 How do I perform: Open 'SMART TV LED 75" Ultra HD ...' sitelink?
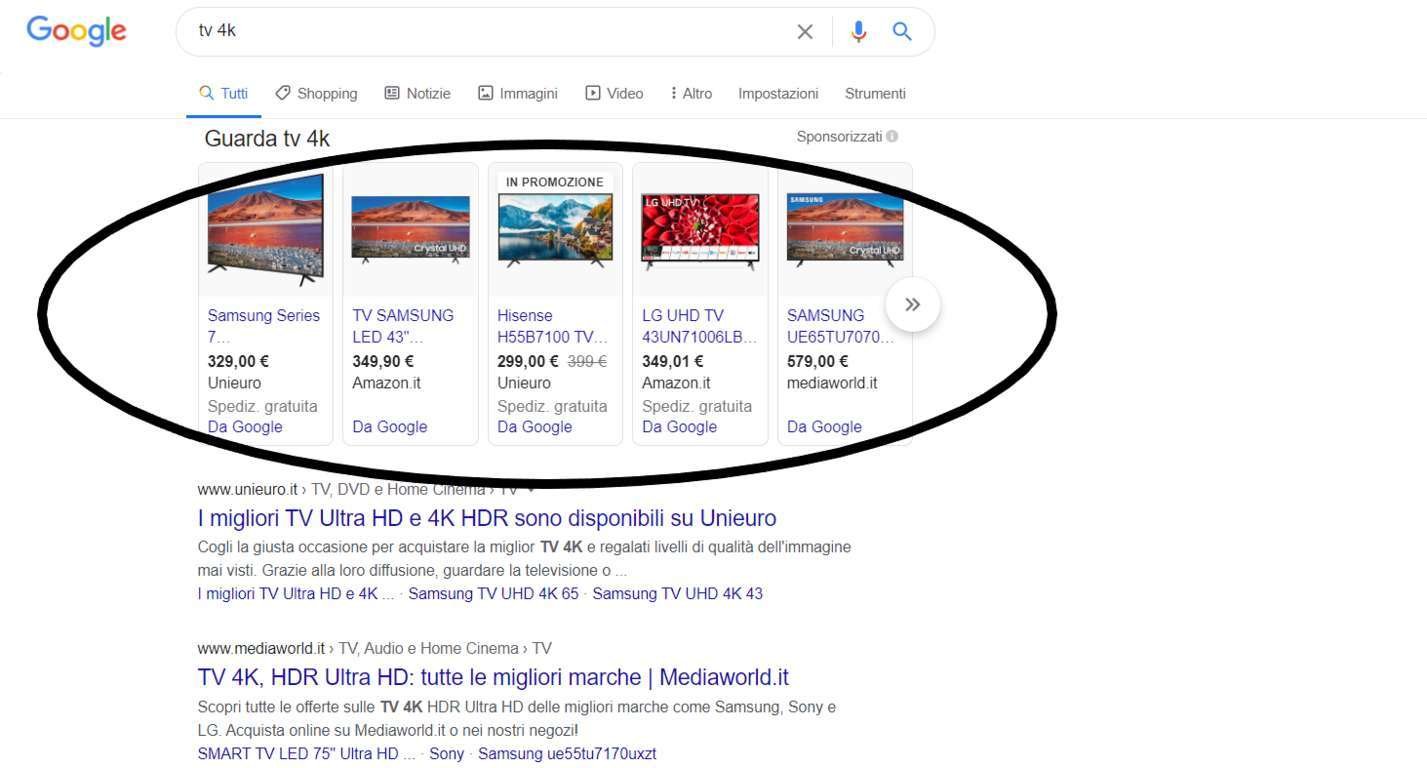point(307,754)
